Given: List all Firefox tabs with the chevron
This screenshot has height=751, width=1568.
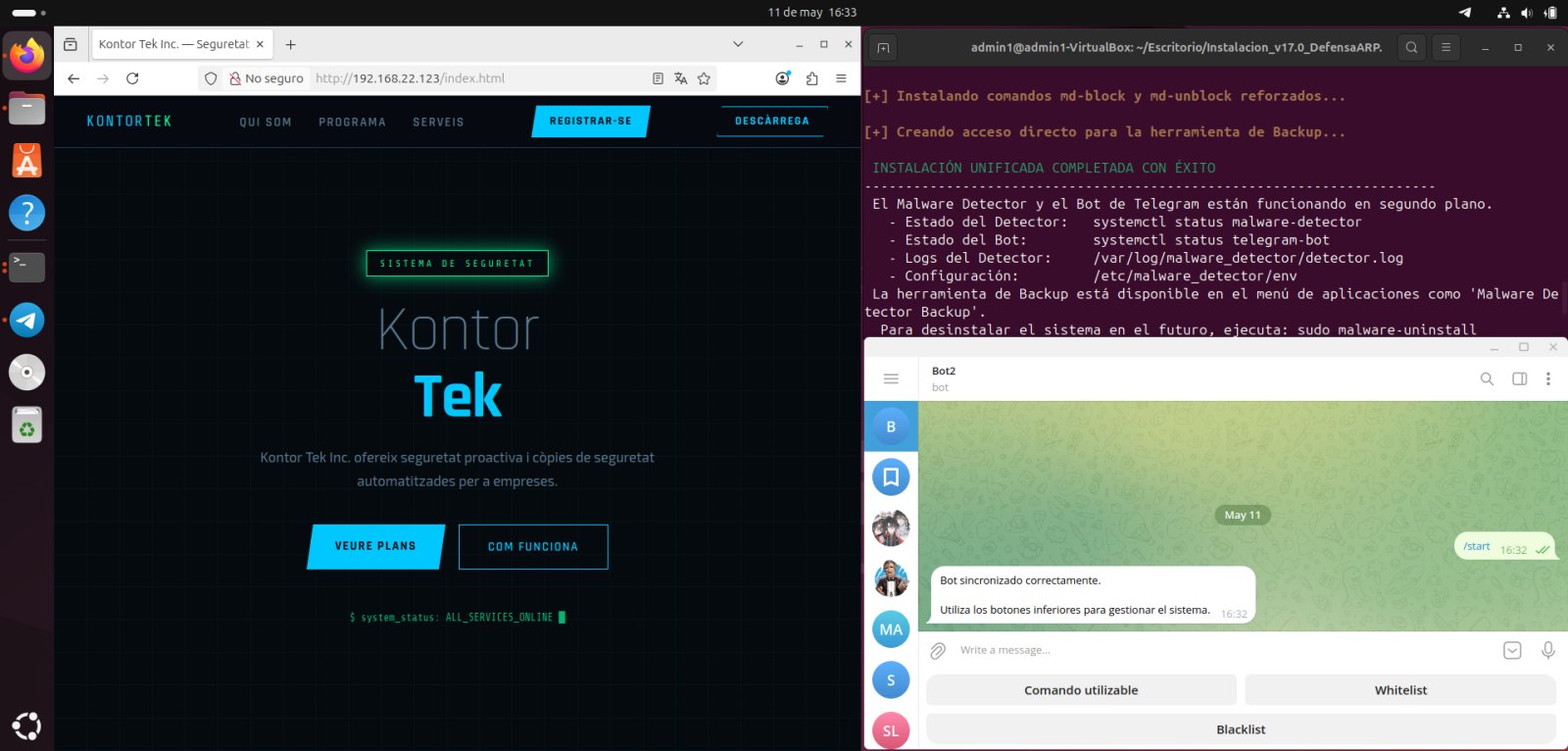Looking at the screenshot, I should tap(738, 44).
